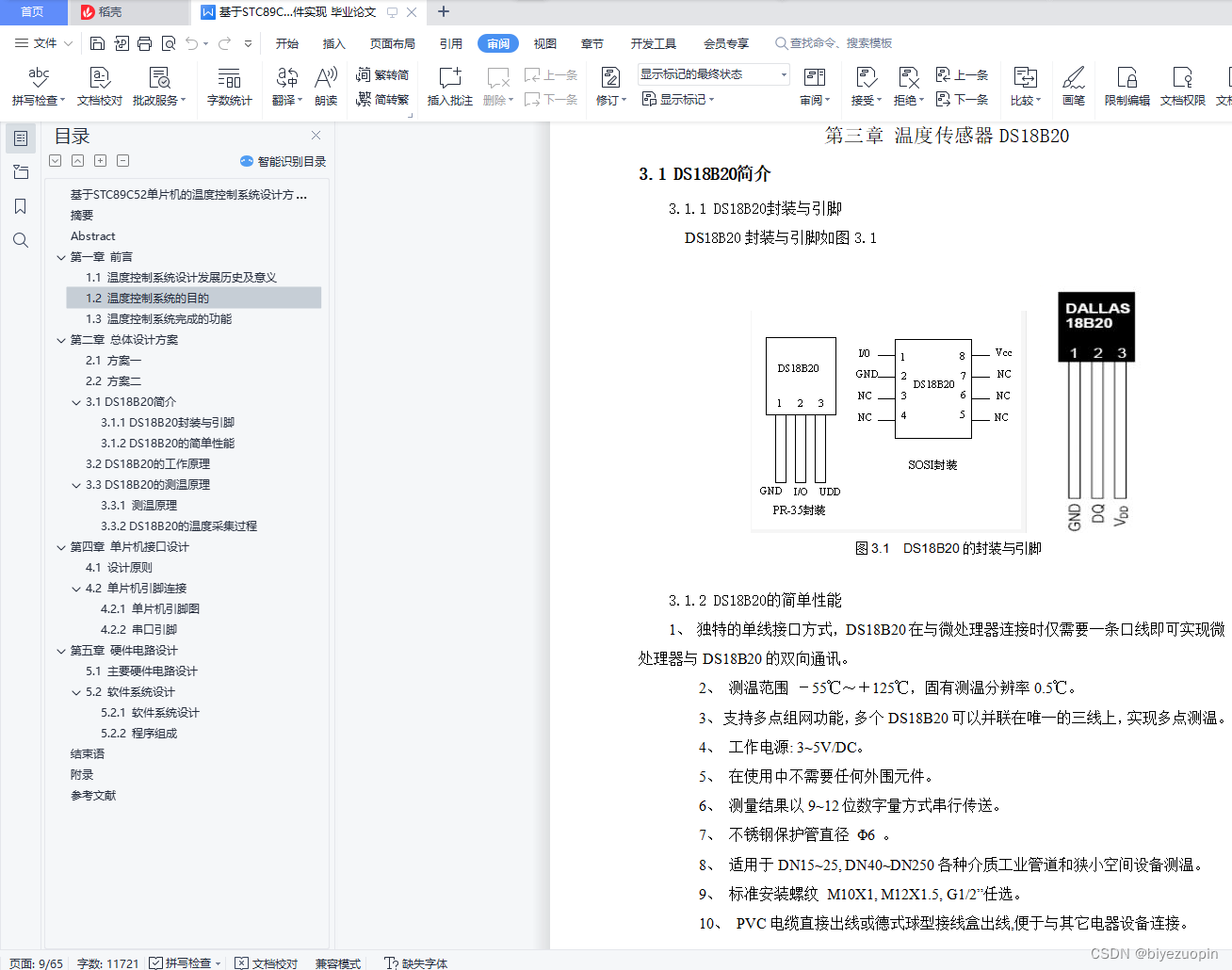1232x970 pixels.
Task: Switch to the 引用 ribbon tab
Action: [451, 43]
